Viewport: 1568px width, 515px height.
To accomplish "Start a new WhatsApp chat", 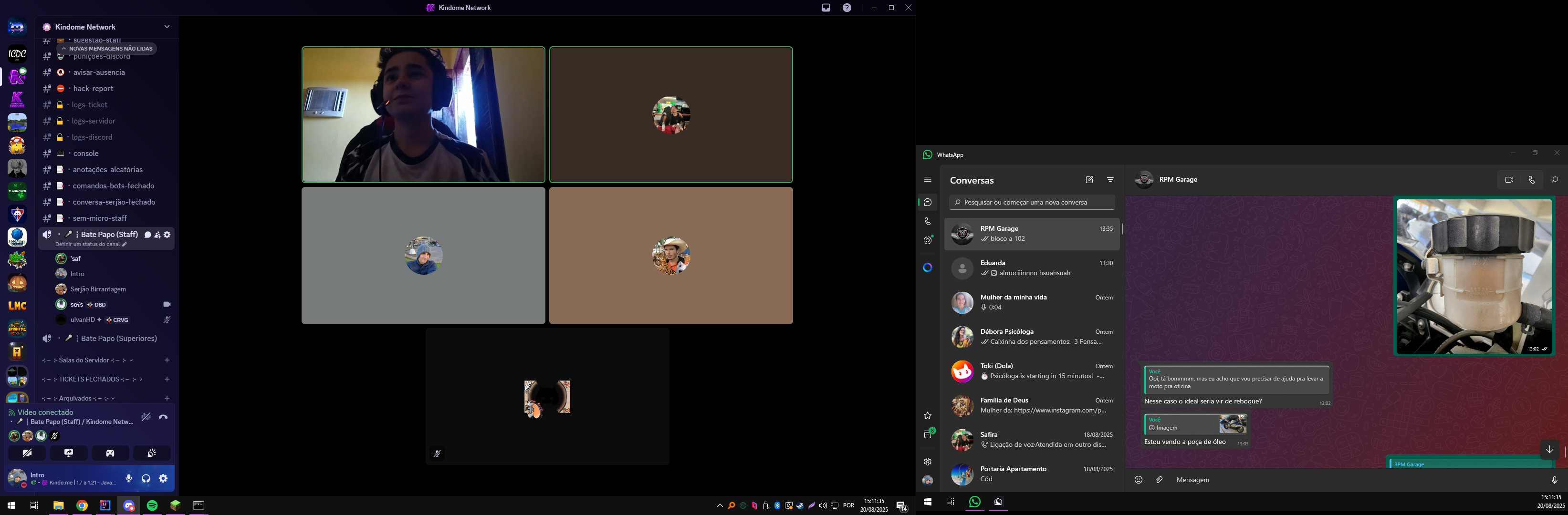I will 1089,180.
